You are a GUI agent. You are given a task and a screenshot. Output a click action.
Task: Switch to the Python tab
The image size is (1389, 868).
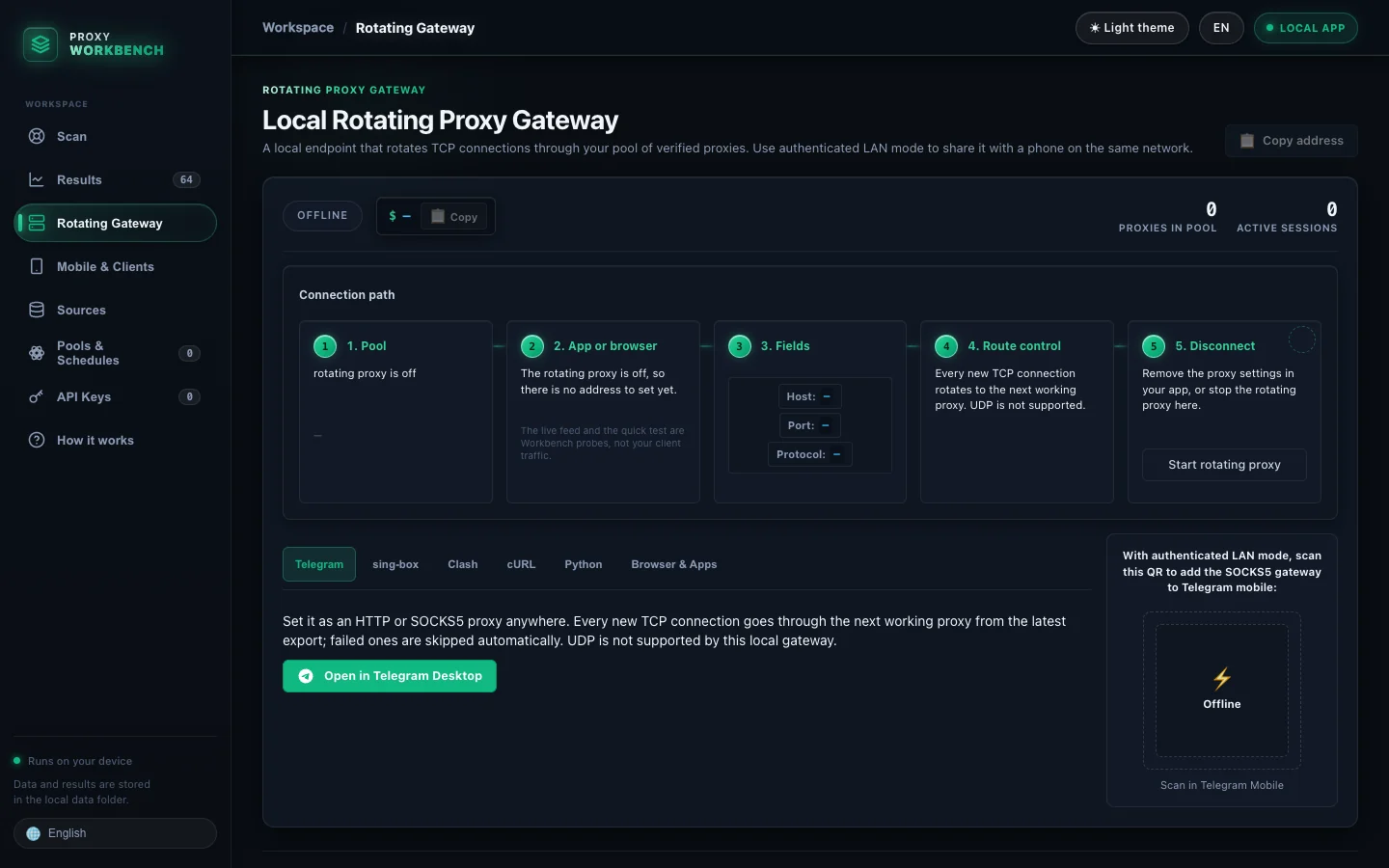584,564
